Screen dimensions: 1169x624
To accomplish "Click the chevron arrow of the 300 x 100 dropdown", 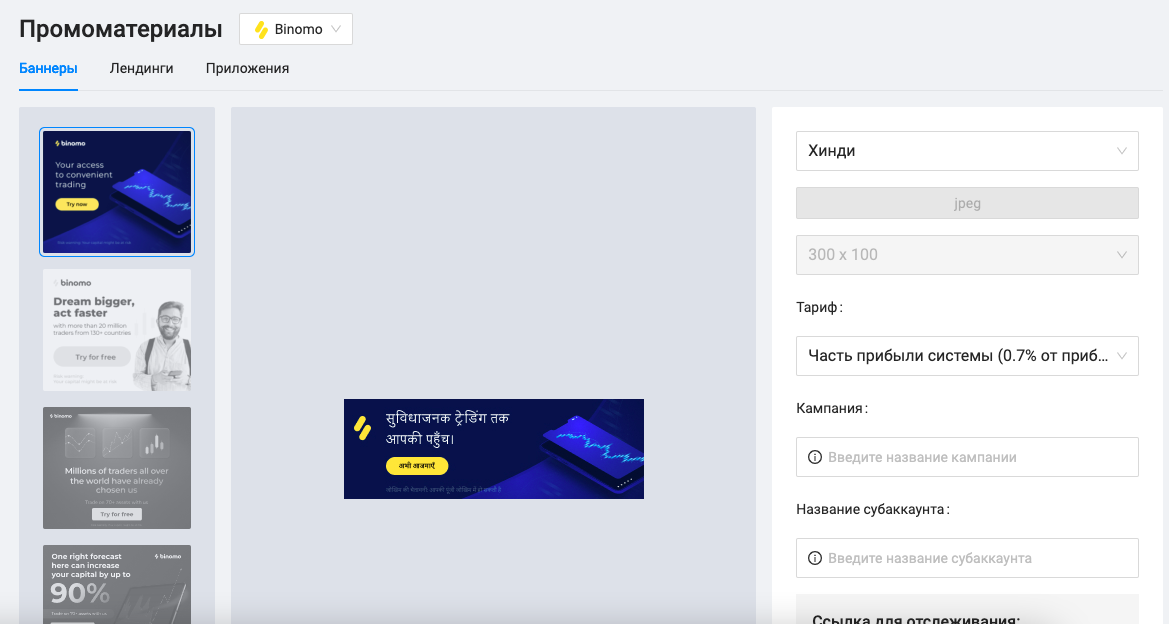I will point(1121,255).
